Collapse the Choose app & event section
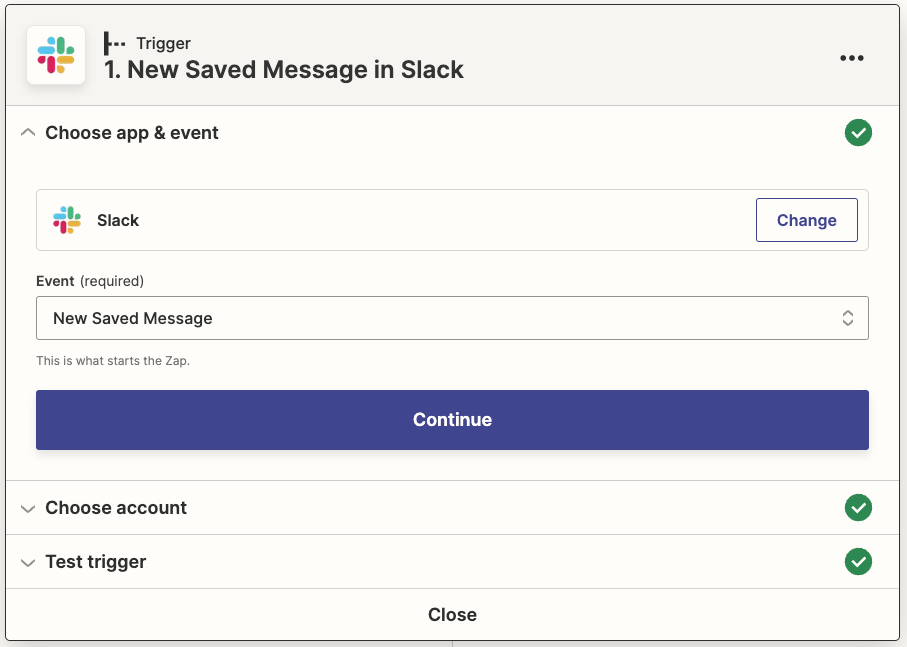The height and width of the screenshot is (647, 907). coord(28,133)
